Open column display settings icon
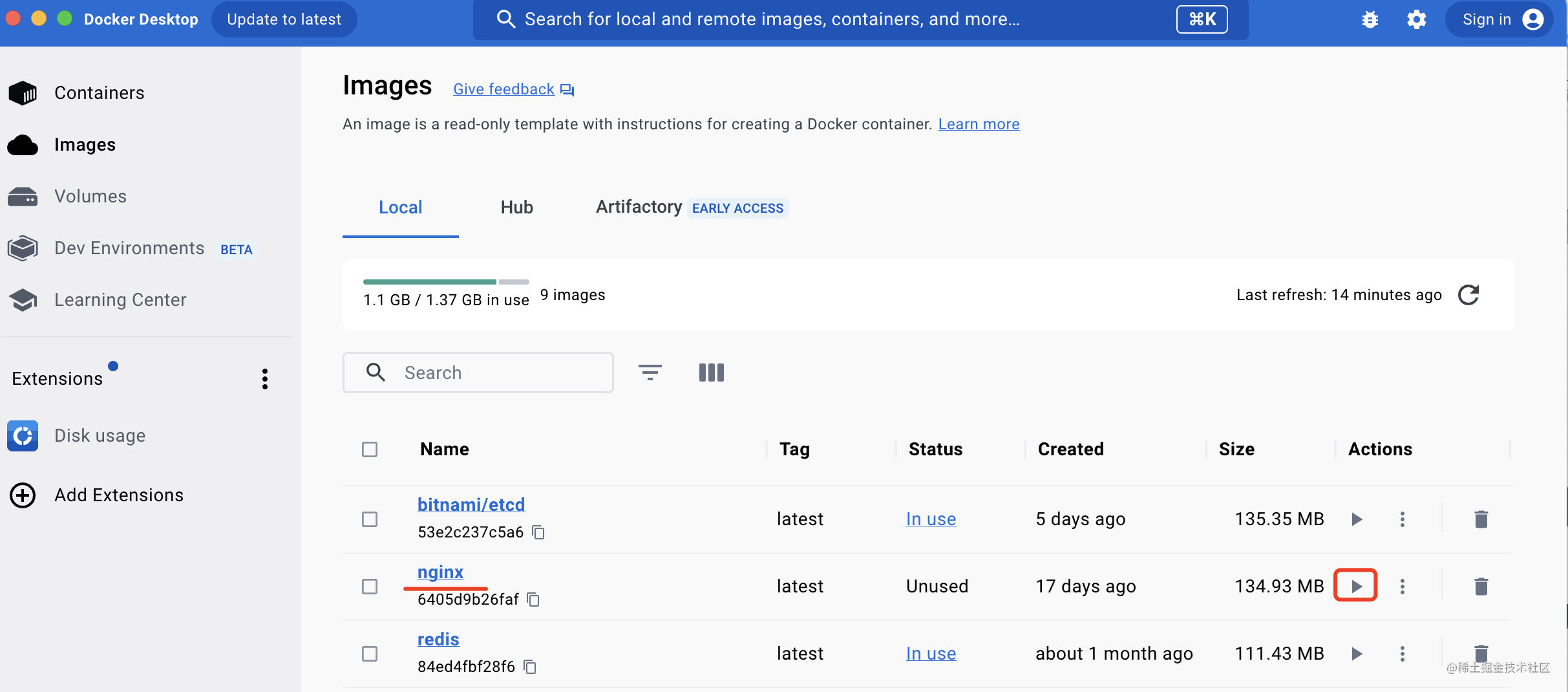The width and height of the screenshot is (1568, 692). point(711,373)
